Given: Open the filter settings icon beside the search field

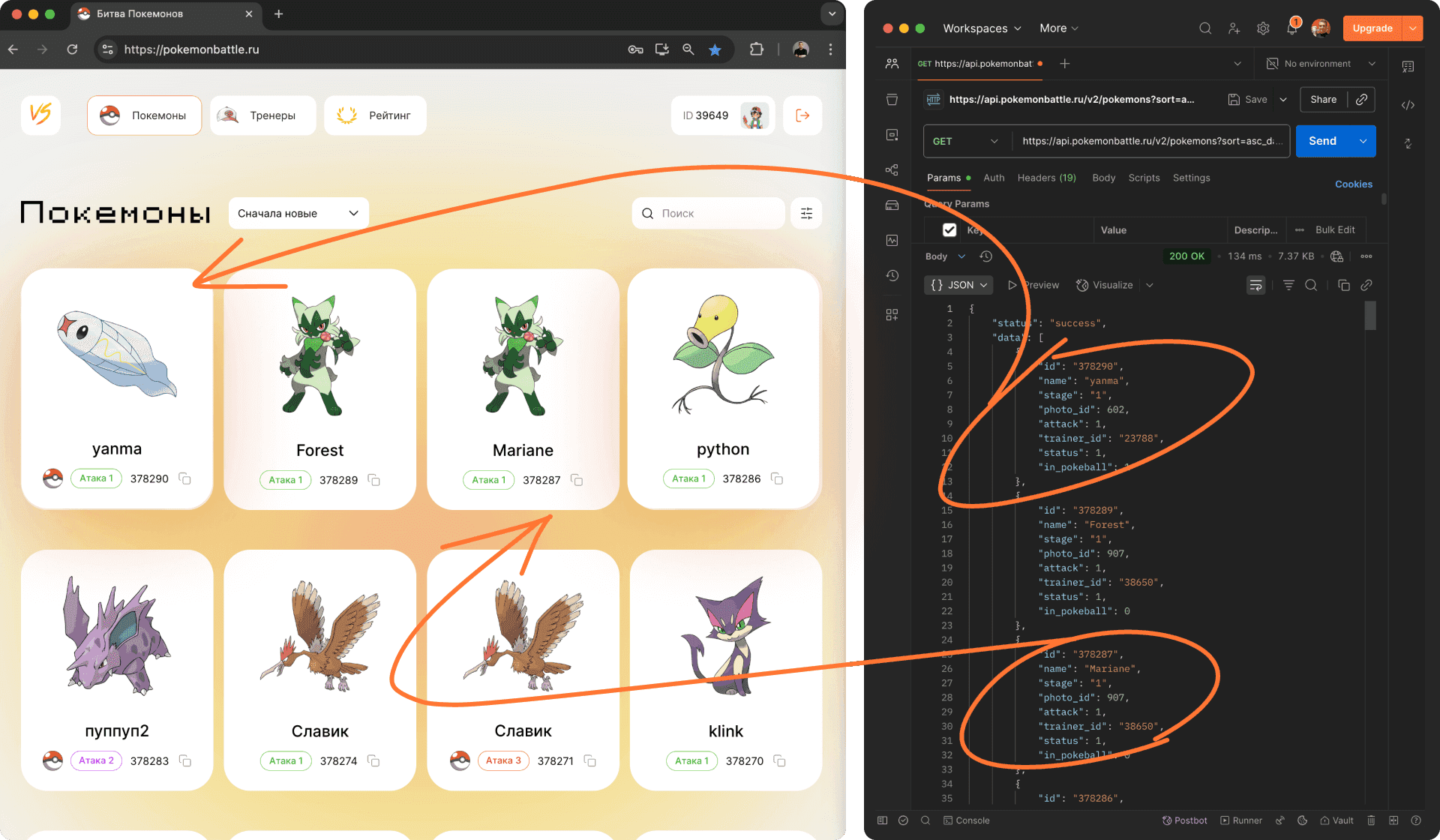Looking at the screenshot, I should (806, 214).
